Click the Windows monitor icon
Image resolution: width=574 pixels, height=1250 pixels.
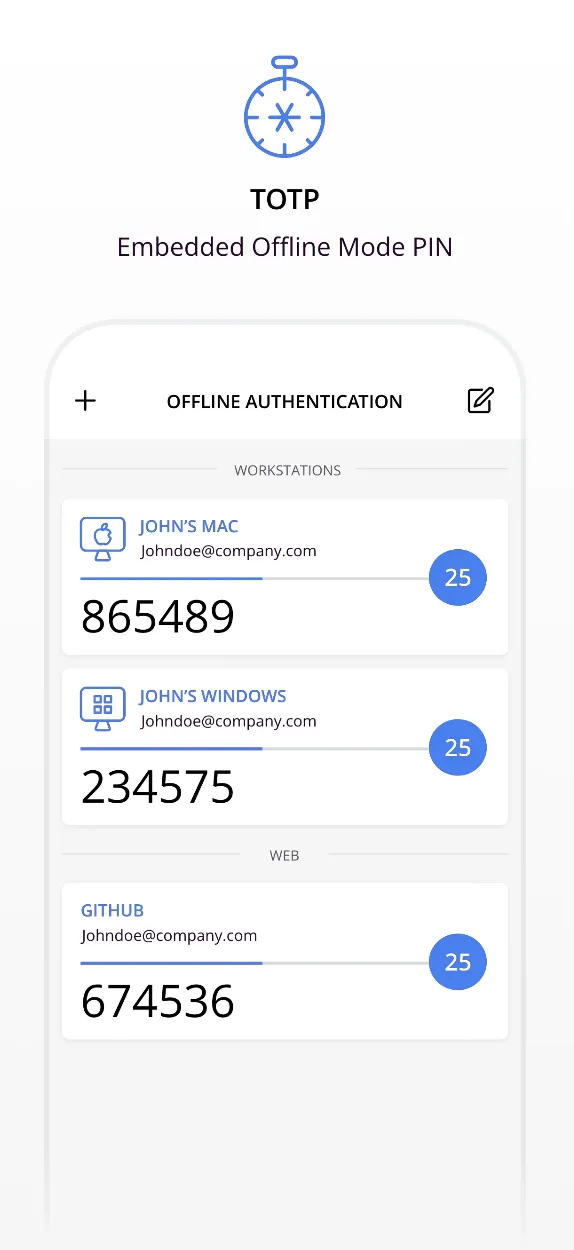pos(103,709)
